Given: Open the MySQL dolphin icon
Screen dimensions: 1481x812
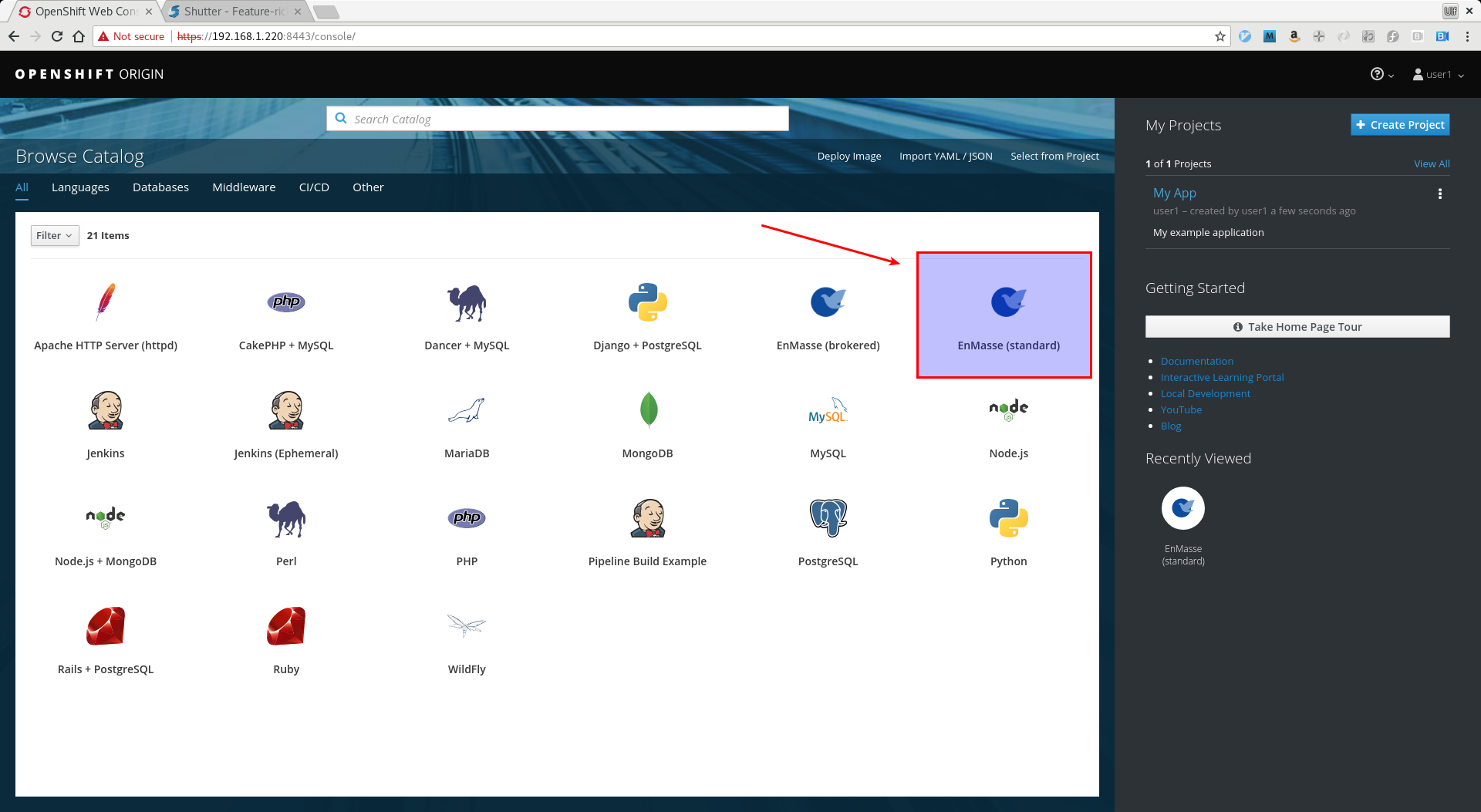Looking at the screenshot, I should pos(828,410).
